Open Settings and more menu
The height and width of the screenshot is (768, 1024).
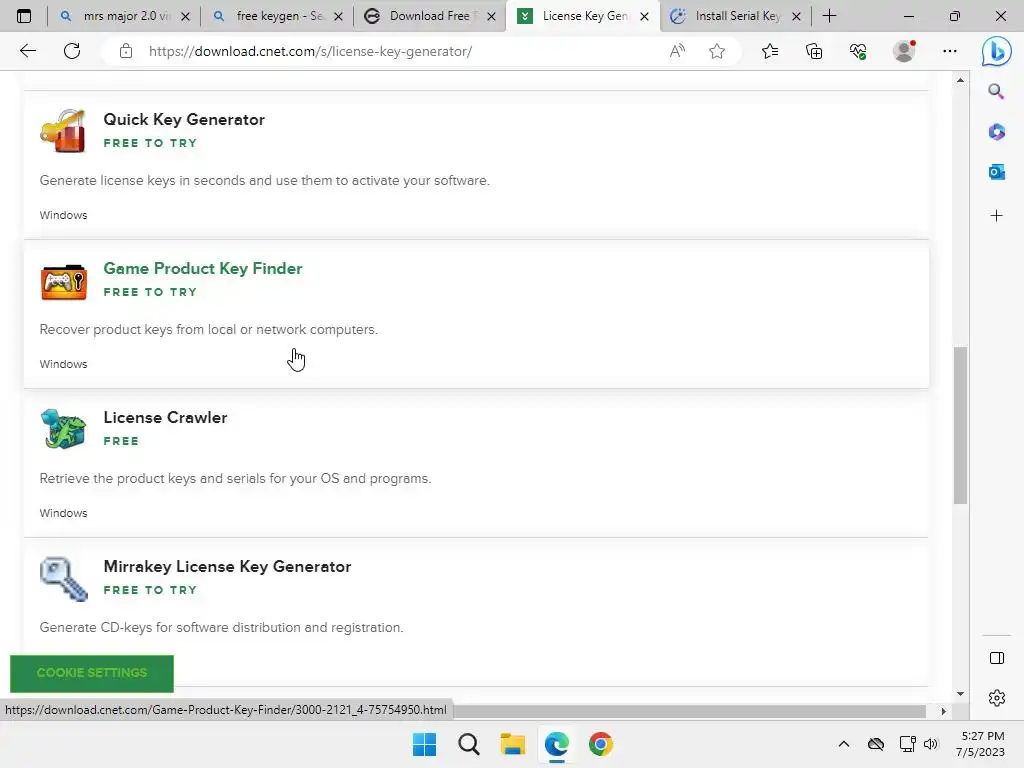click(x=950, y=51)
